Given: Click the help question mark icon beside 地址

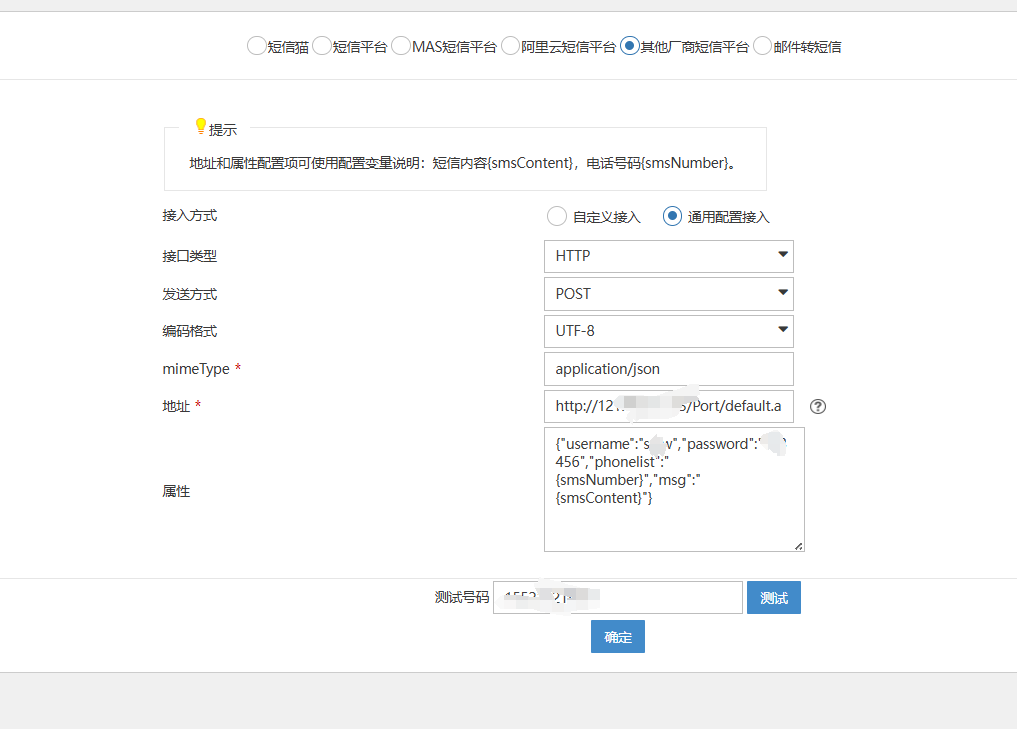Looking at the screenshot, I should click(x=818, y=406).
